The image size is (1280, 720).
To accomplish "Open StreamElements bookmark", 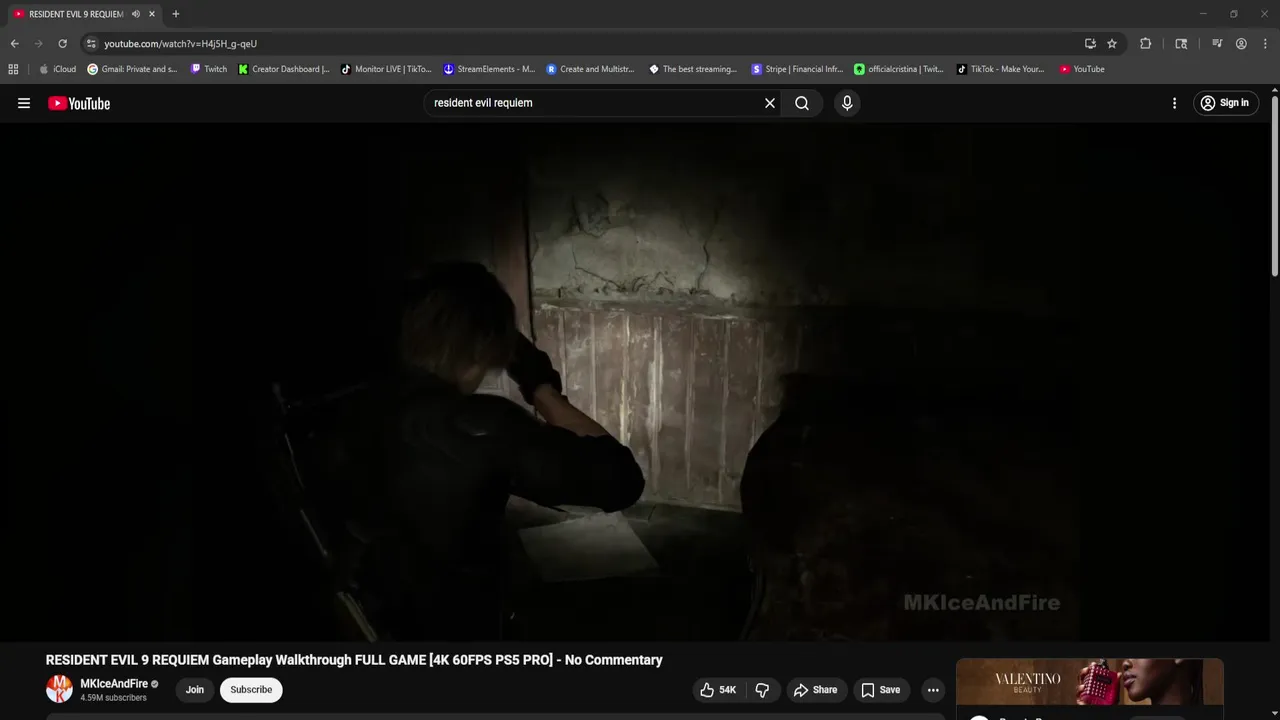I will tap(489, 69).
